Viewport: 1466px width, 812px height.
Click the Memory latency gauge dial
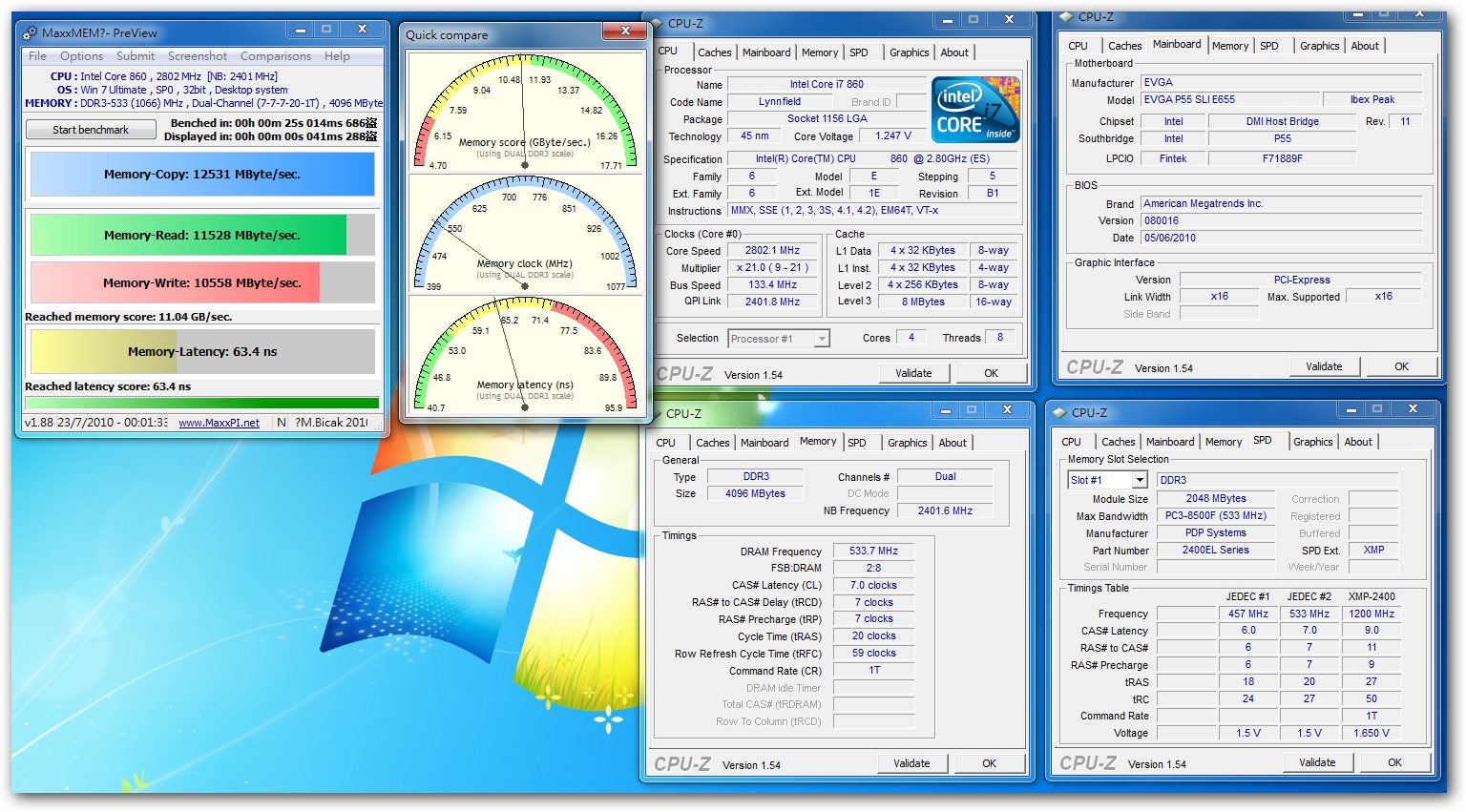tap(524, 354)
